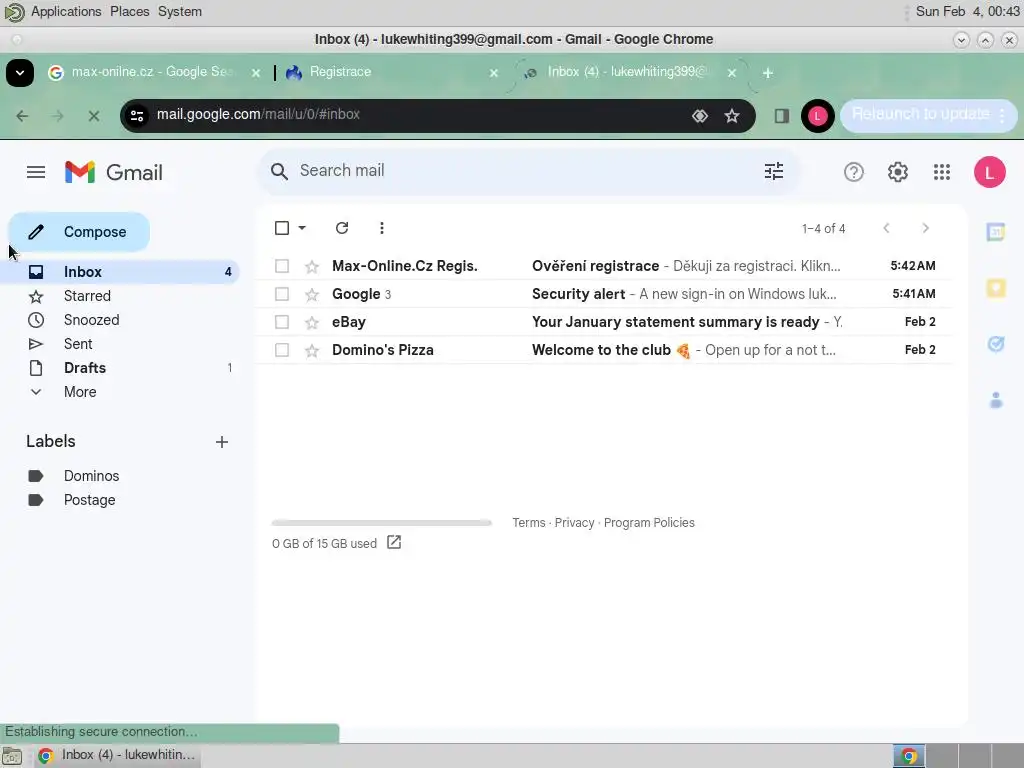Open the More three-dot toolbar menu
Image resolution: width=1024 pixels, height=768 pixels.
382,228
